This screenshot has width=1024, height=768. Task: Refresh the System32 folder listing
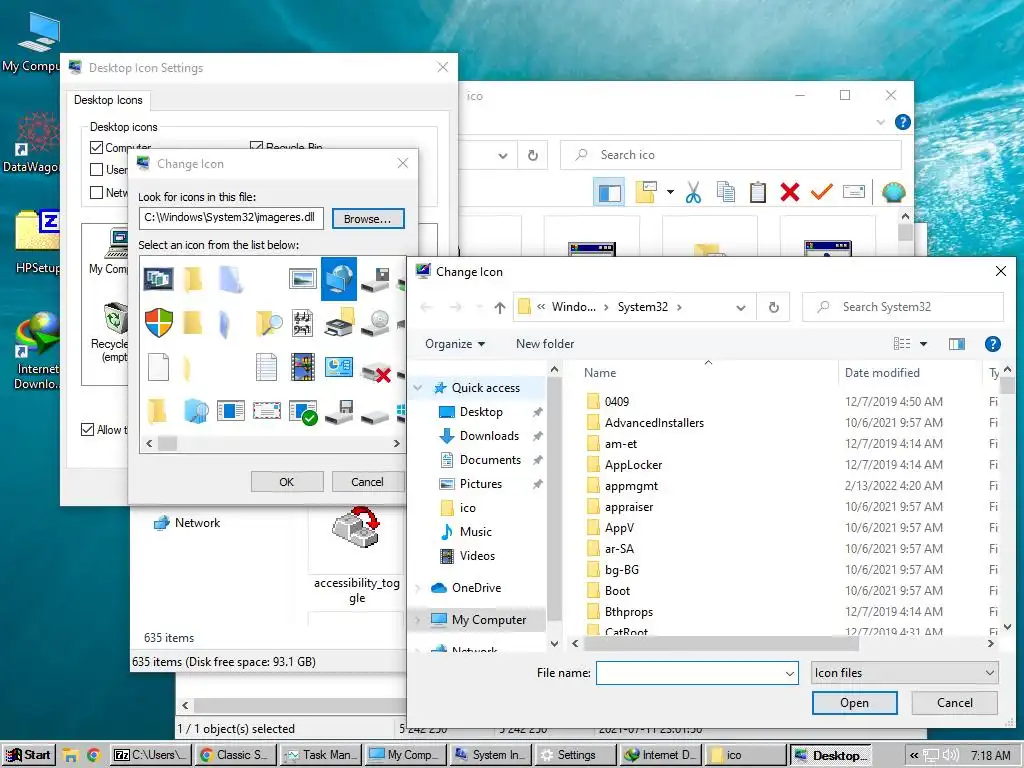click(x=773, y=307)
